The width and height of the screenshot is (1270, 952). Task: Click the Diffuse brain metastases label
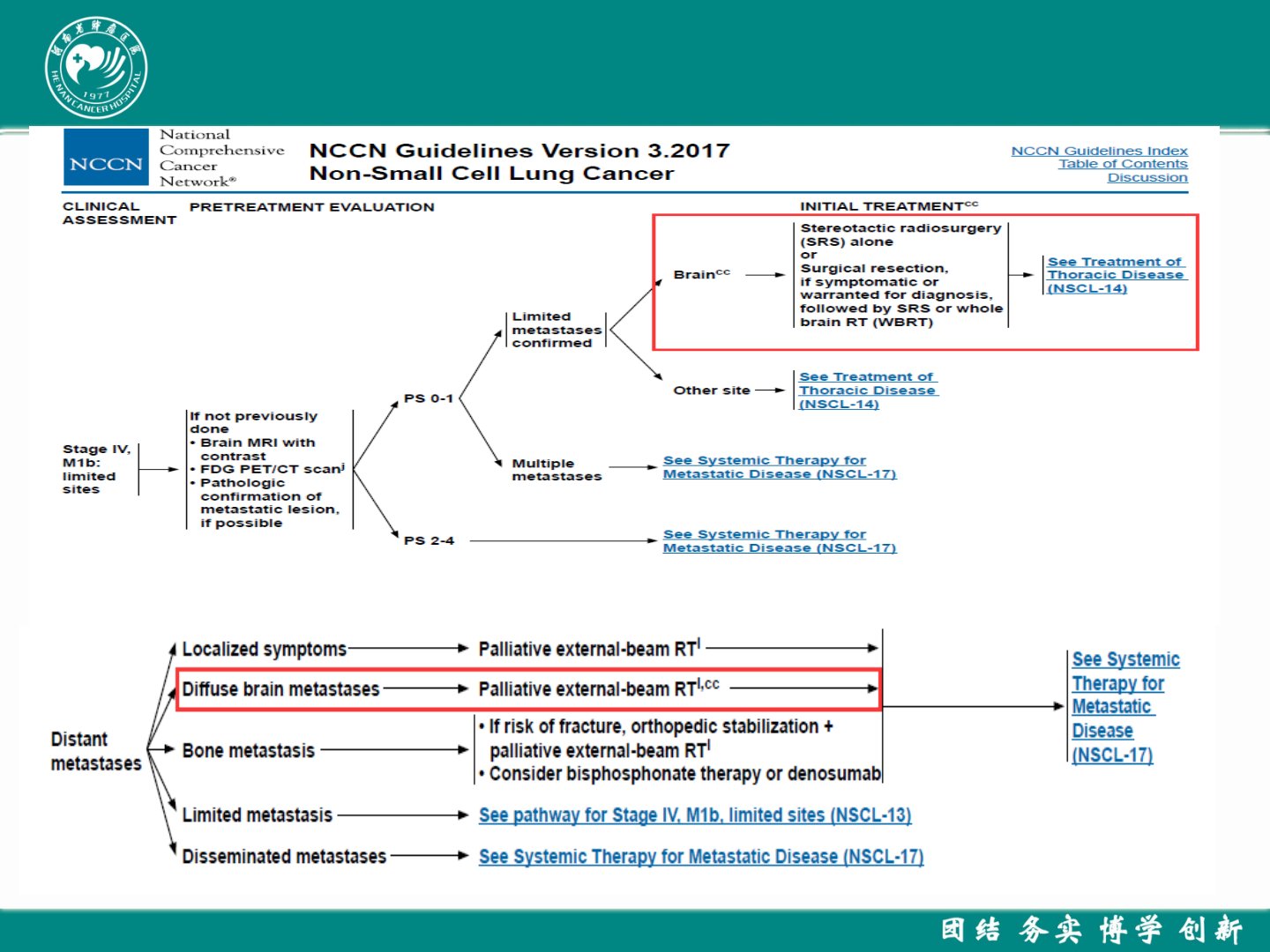tap(280, 689)
